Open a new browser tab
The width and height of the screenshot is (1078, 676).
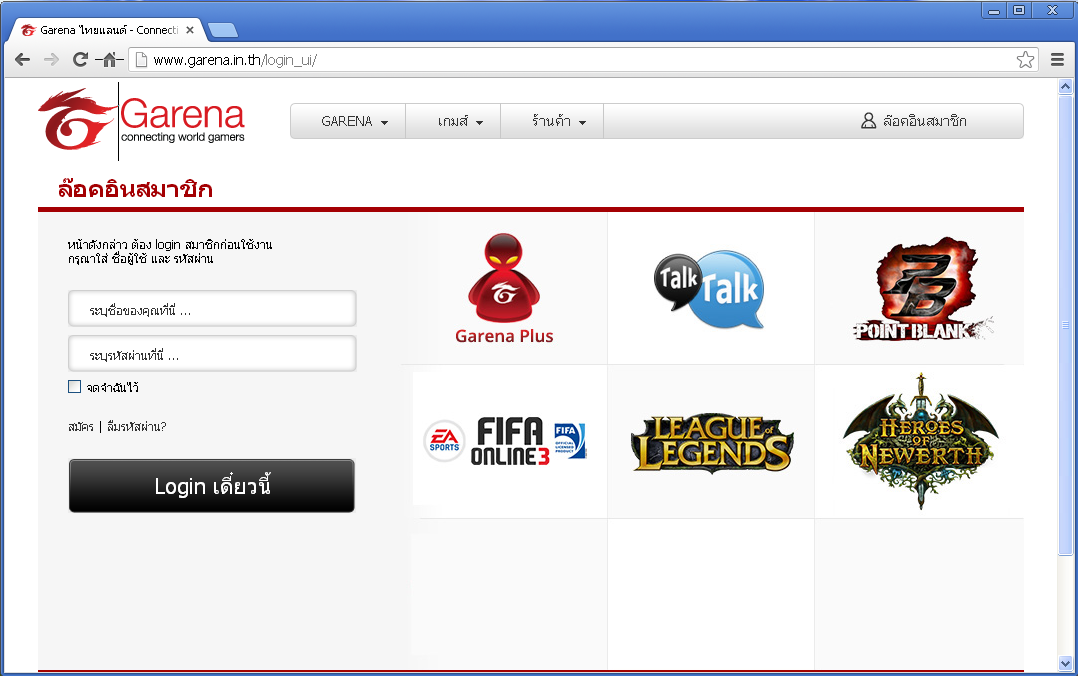pyautogui.click(x=222, y=30)
